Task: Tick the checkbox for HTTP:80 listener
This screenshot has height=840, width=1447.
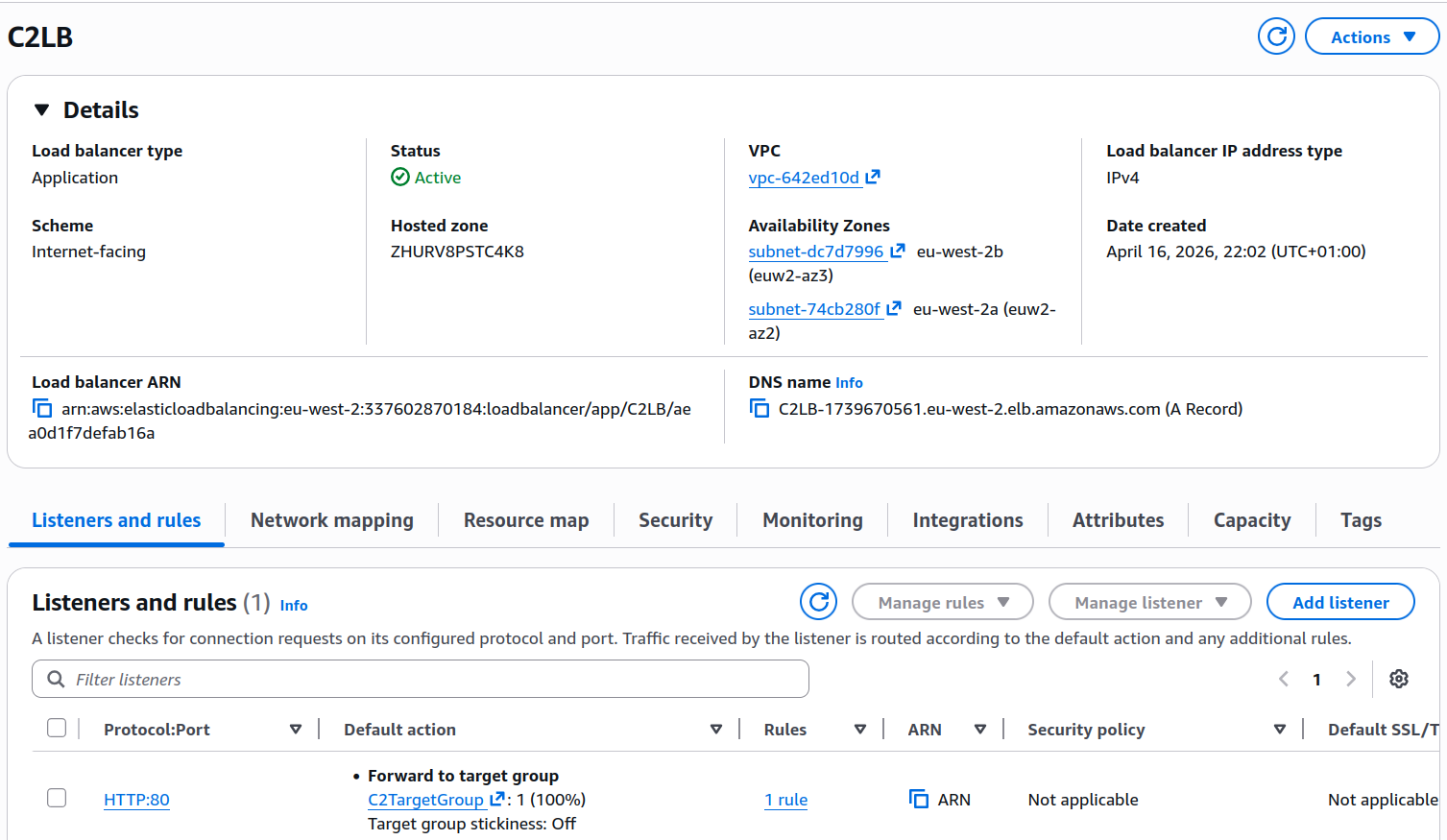Action: point(57,799)
